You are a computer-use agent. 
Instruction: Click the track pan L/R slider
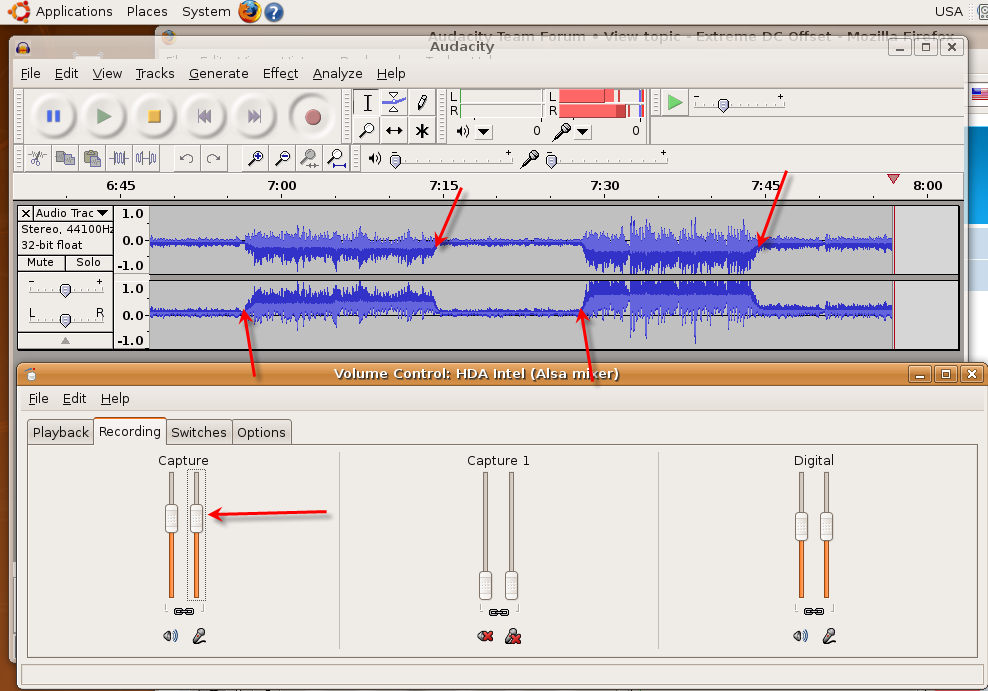pyautogui.click(x=65, y=320)
